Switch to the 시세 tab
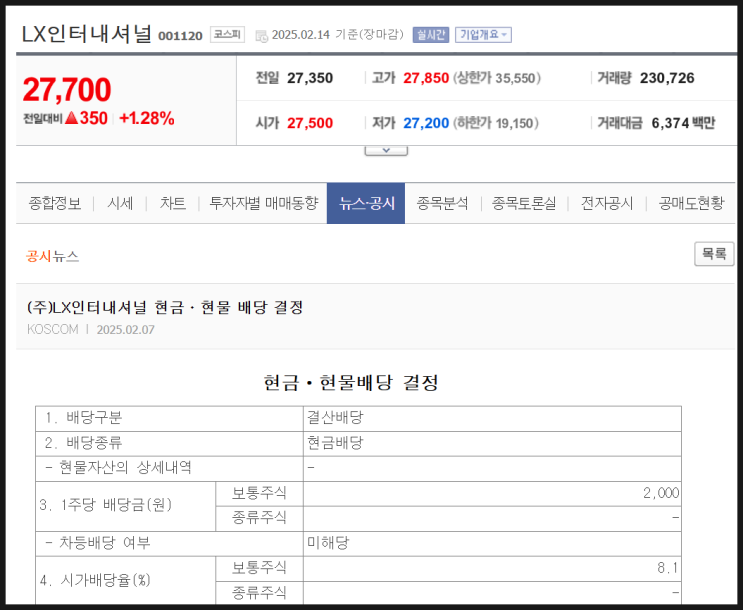The height and width of the screenshot is (610, 743). (120, 203)
